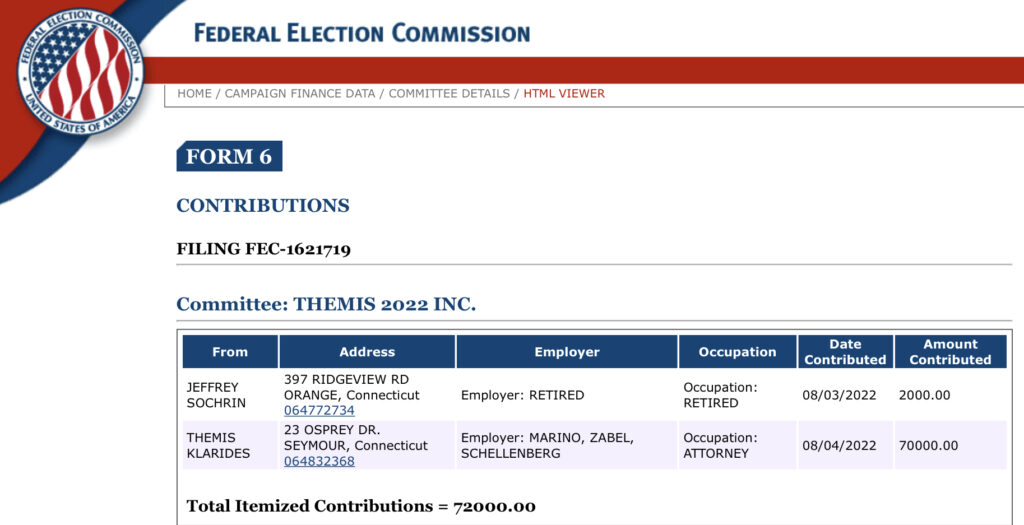Open CAMPAIGN FINANCE DATA breadcrumb

tap(300, 93)
